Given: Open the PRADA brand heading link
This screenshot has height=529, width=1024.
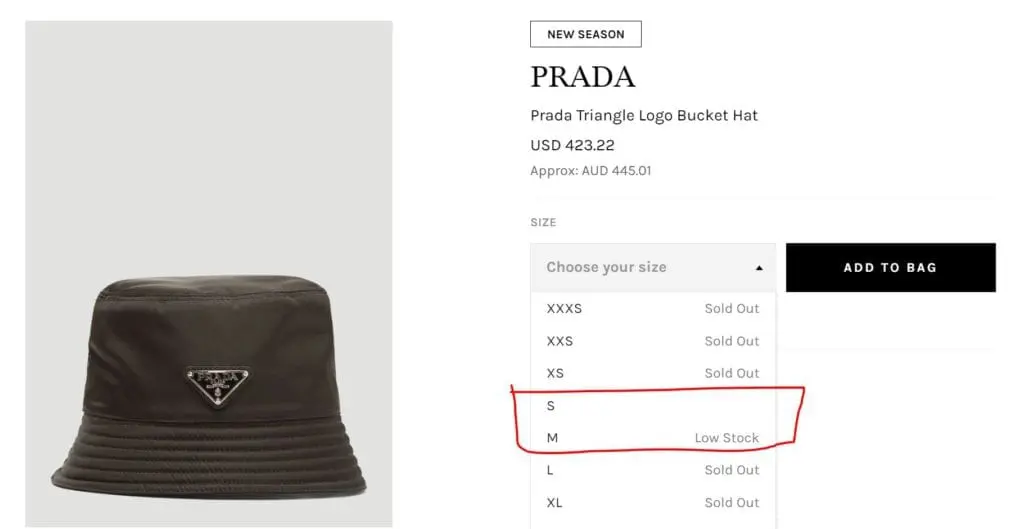Looking at the screenshot, I should (x=582, y=77).
